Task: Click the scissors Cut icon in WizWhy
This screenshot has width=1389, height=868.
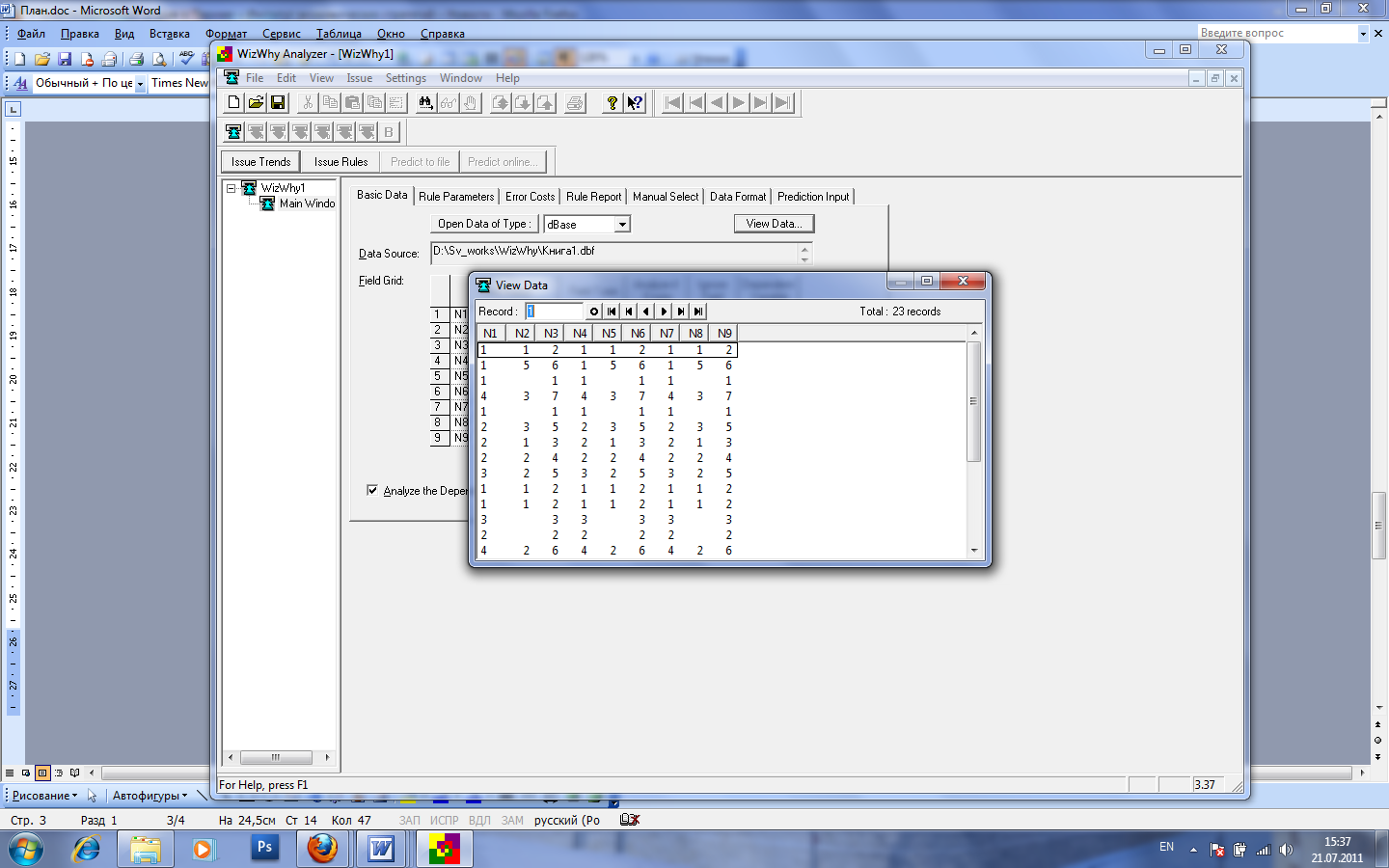Action: [x=308, y=102]
